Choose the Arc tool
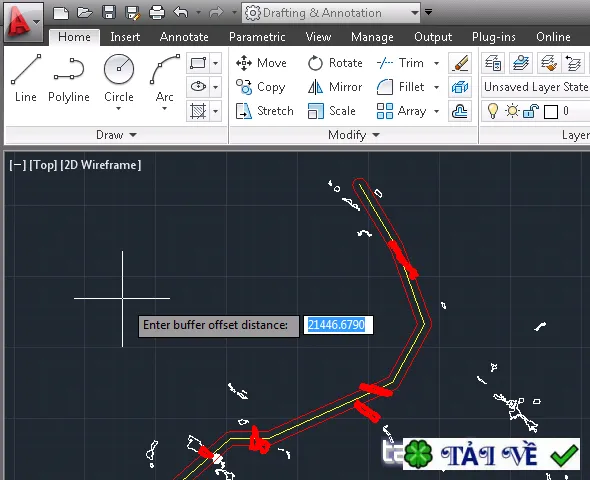The height and width of the screenshot is (480, 590). point(164,82)
